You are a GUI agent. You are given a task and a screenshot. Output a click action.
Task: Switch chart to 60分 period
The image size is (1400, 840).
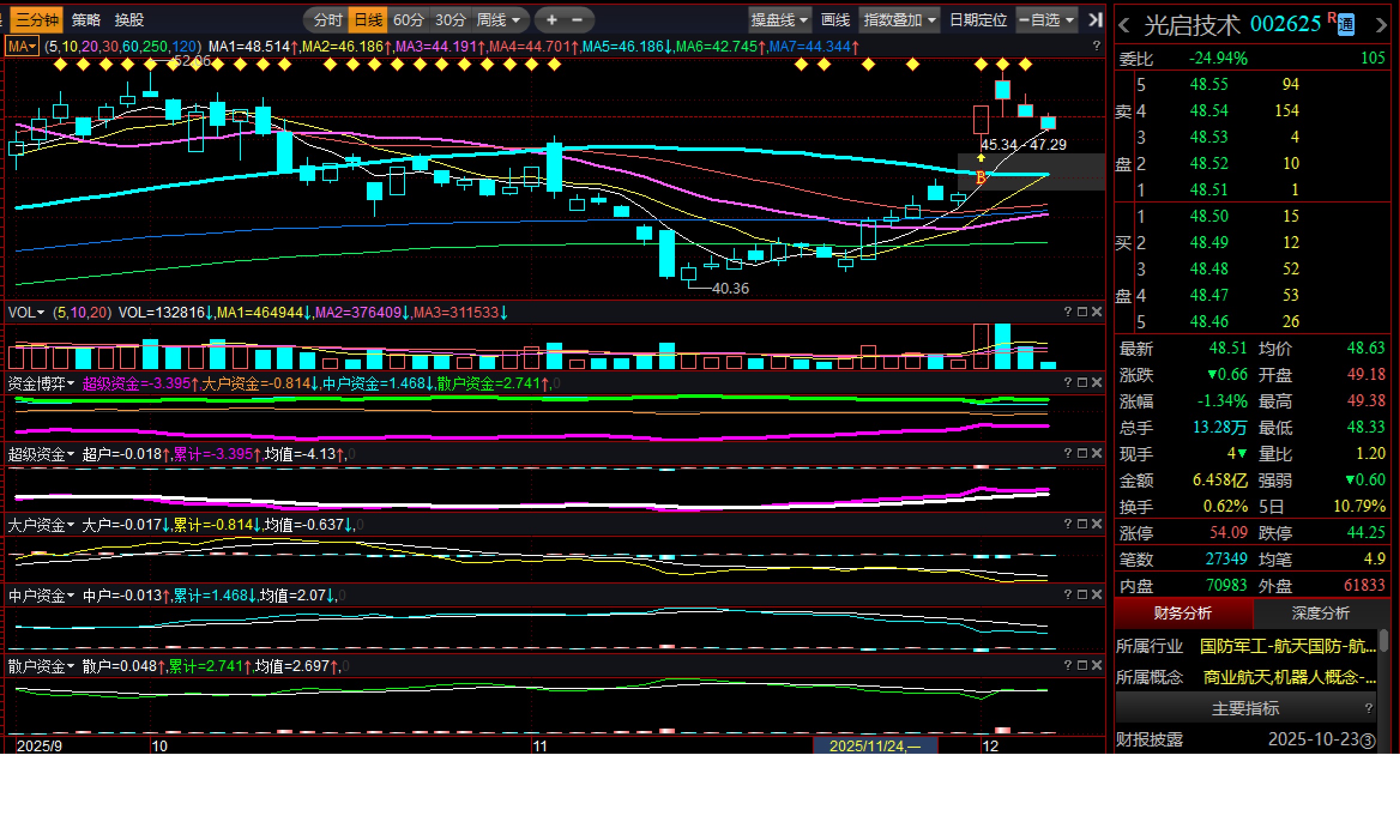pyautogui.click(x=408, y=20)
